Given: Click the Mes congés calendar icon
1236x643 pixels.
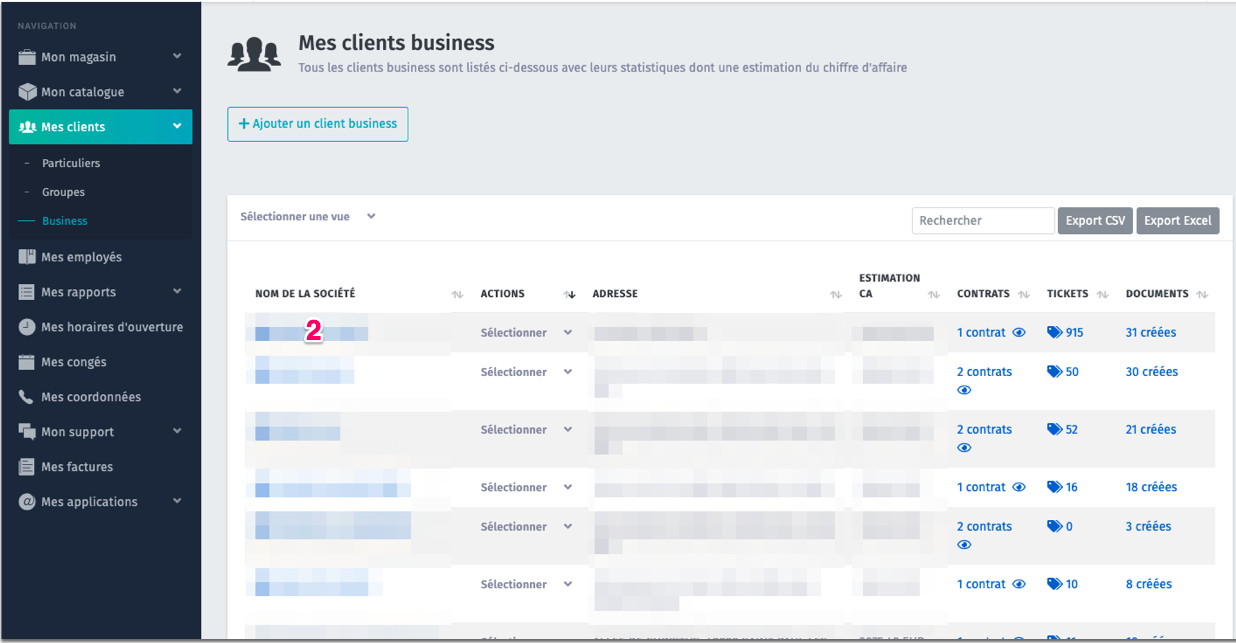Looking at the screenshot, I should click(x=27, y=362).
